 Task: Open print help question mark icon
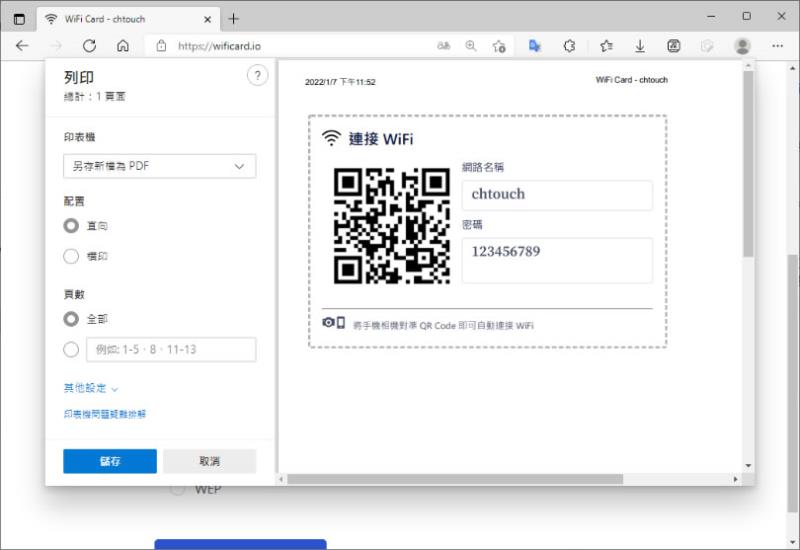[x=258, y=76]
